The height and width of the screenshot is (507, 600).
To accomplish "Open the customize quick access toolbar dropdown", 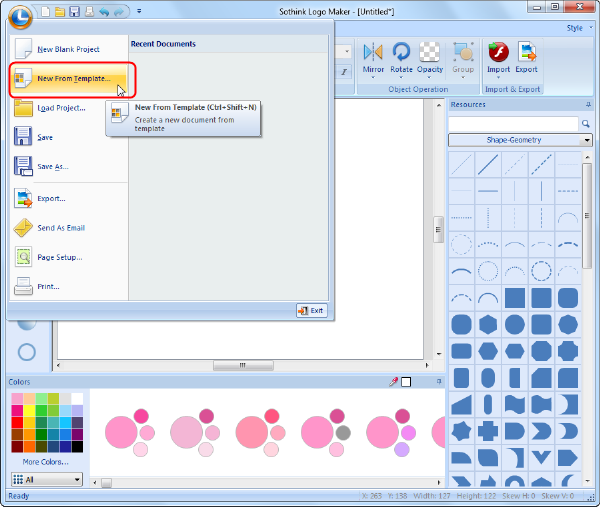I will pos(139,11).
